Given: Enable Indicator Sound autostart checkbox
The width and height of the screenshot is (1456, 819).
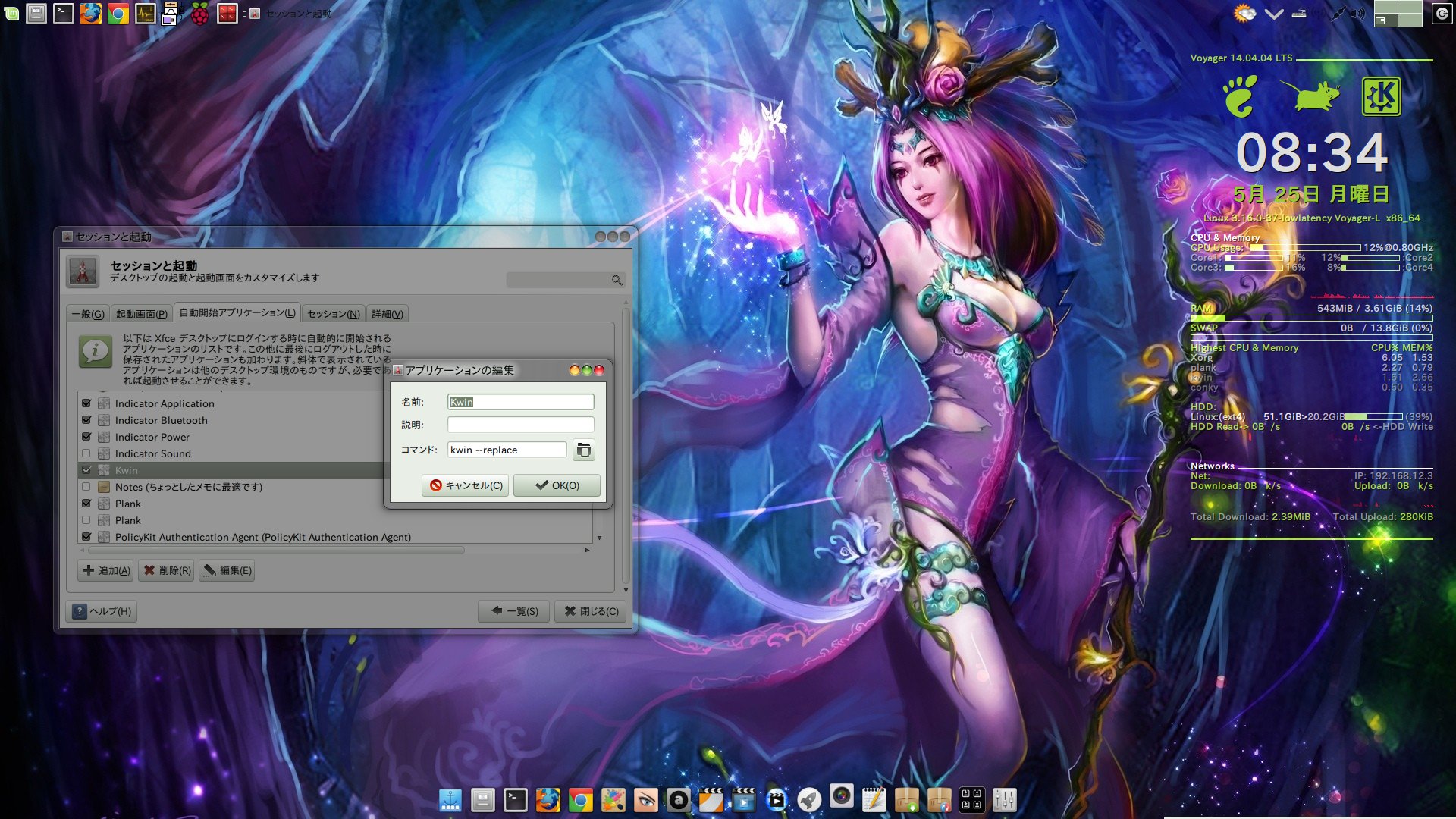Looking at the screenshot, I should tap(86, 453).
